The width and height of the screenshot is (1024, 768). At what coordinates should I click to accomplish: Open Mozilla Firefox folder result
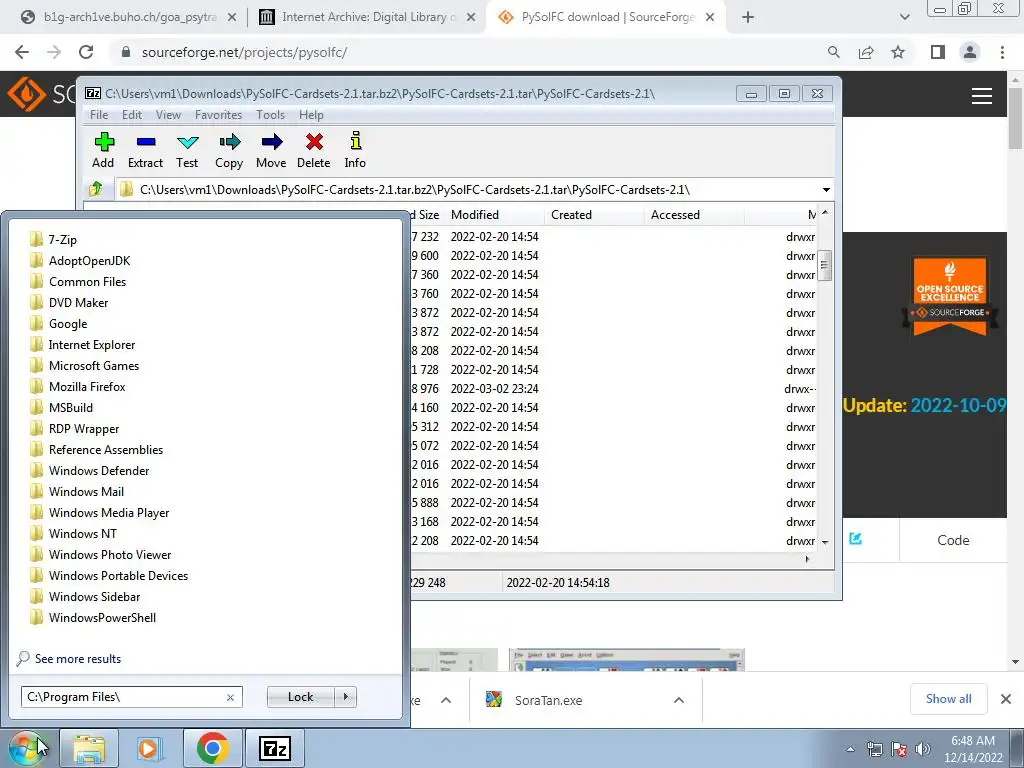78,387
